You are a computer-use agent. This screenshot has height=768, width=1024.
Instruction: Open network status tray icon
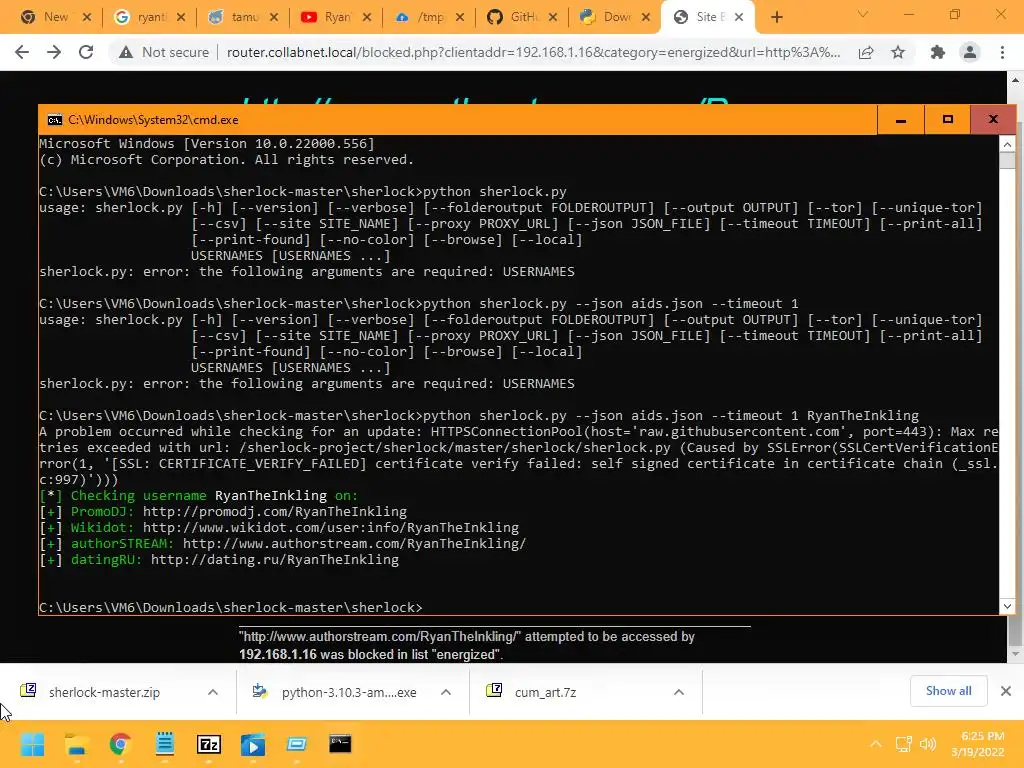tap(904, 744)
